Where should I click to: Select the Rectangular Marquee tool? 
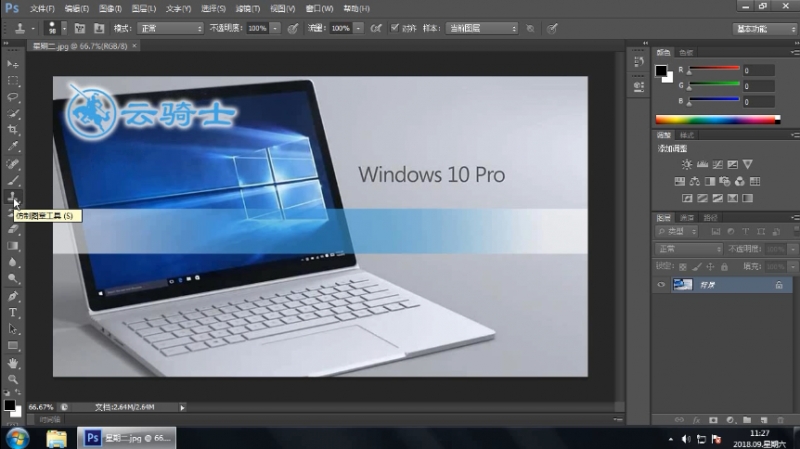pos(13,81)
